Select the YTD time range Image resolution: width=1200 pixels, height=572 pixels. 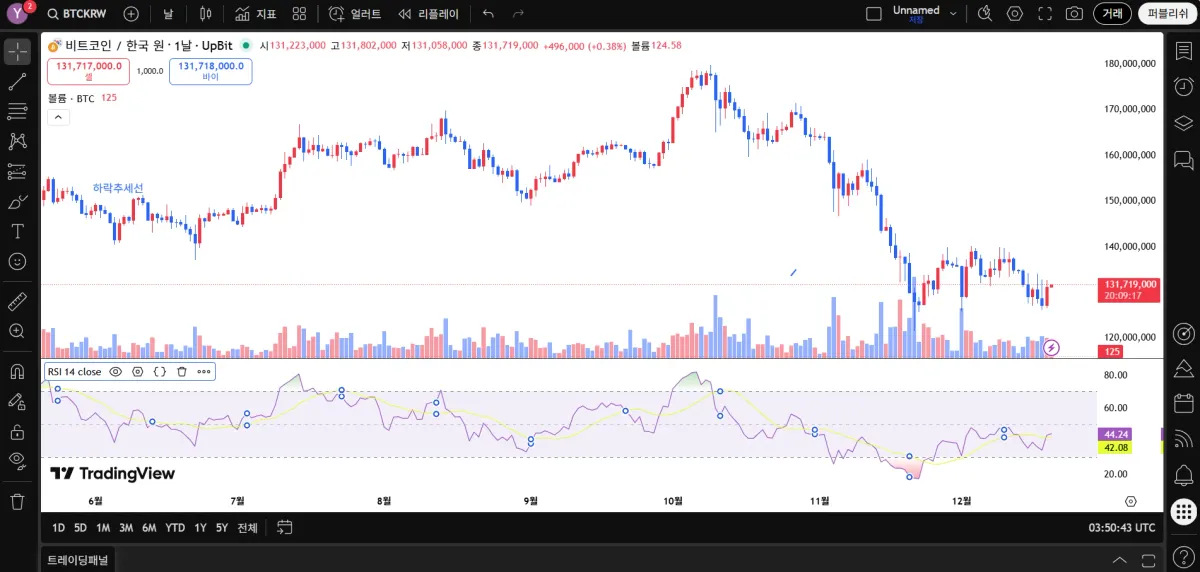[x=175, y=527]
